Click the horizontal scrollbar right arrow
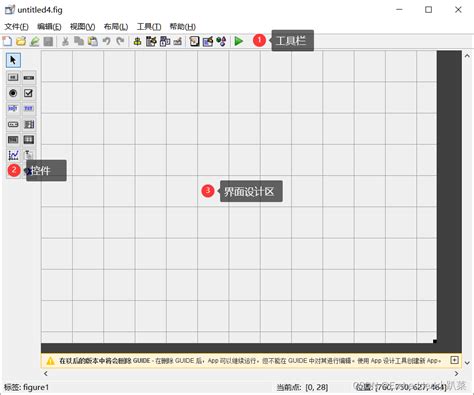This screenshot has height=395, width=474. pyautogui.click(x=456, y=373)
